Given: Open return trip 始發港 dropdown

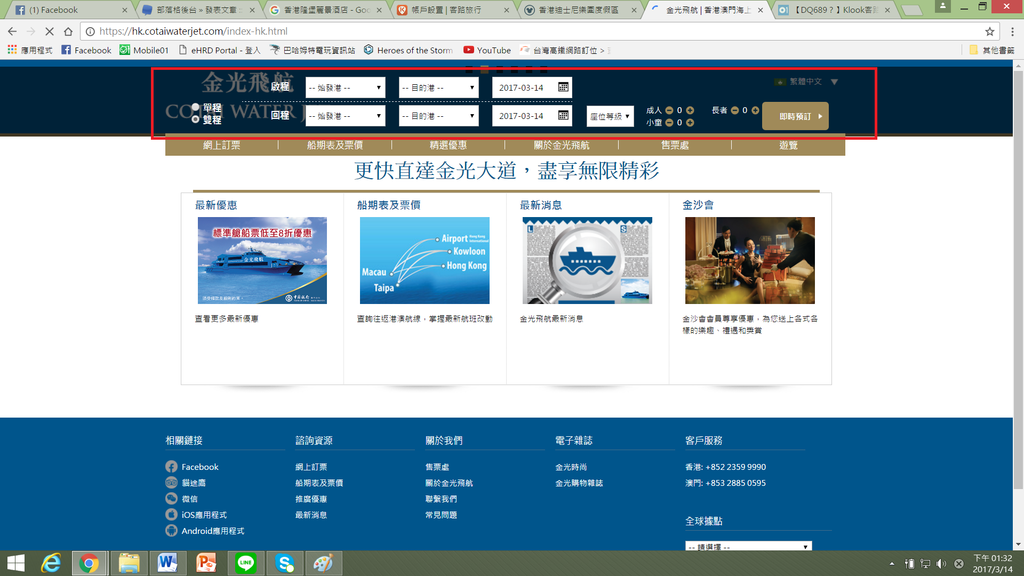Looking at the screenshot, I should tap(345, 116).
